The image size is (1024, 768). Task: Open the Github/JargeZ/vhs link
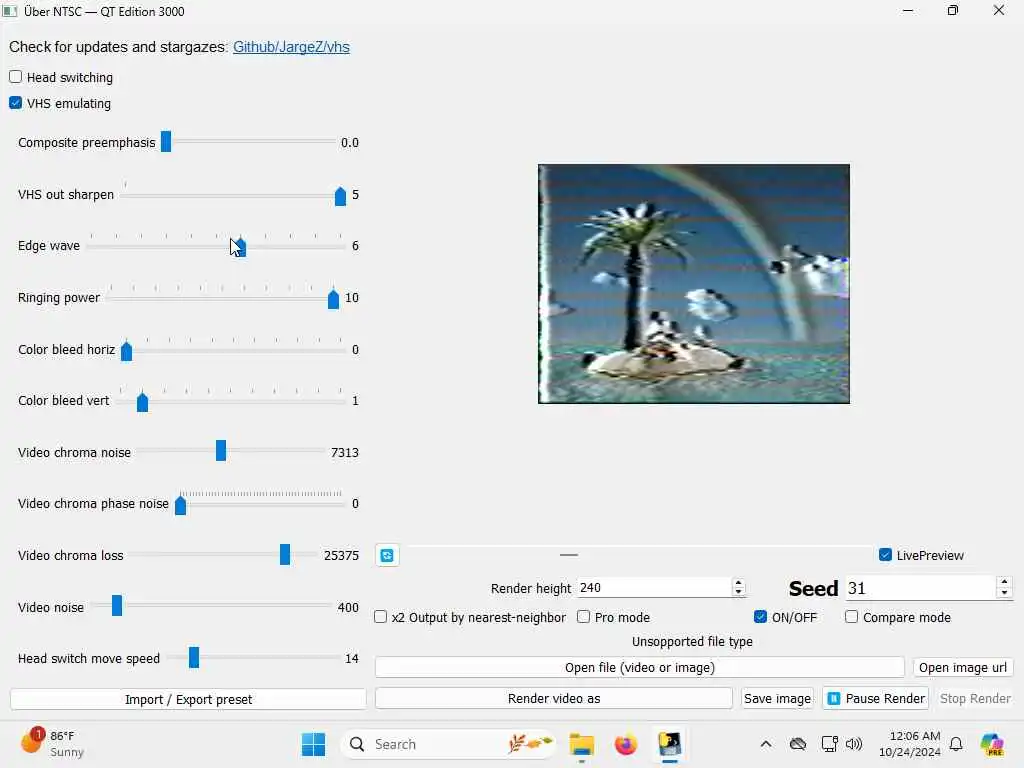(291, 47)
